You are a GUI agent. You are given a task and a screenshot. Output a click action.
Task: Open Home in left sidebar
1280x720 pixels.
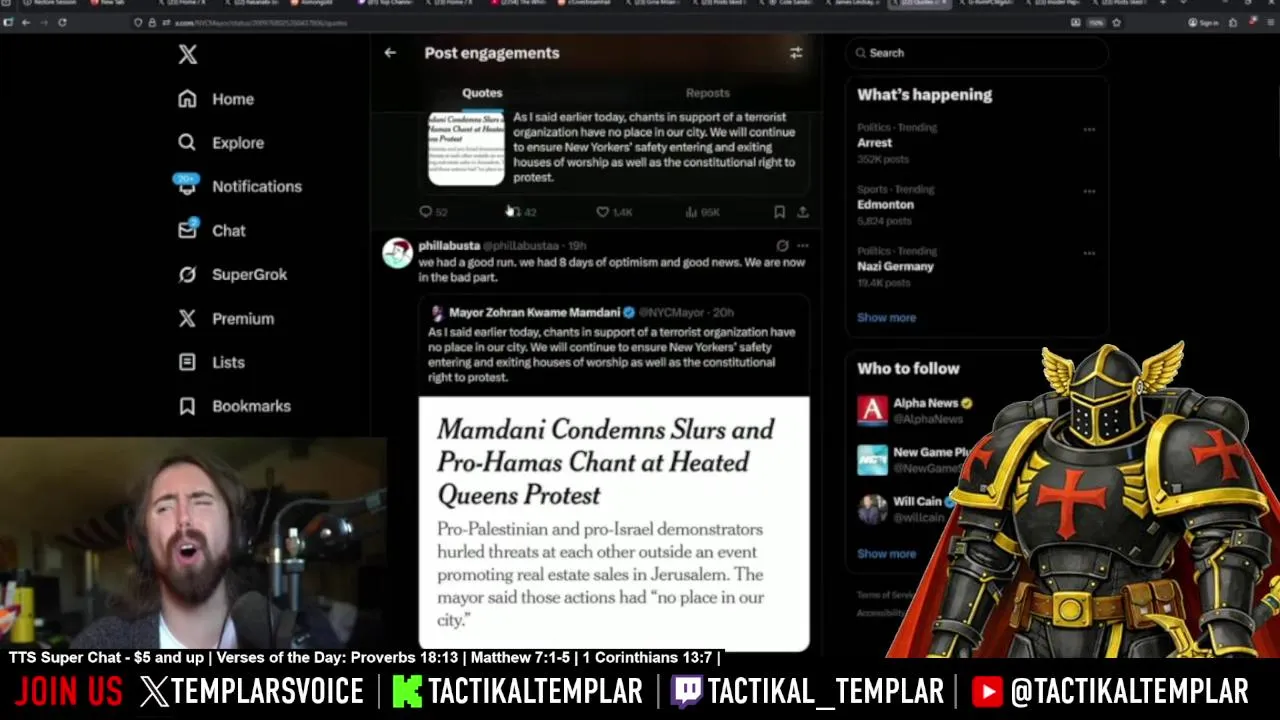point(217,99)
